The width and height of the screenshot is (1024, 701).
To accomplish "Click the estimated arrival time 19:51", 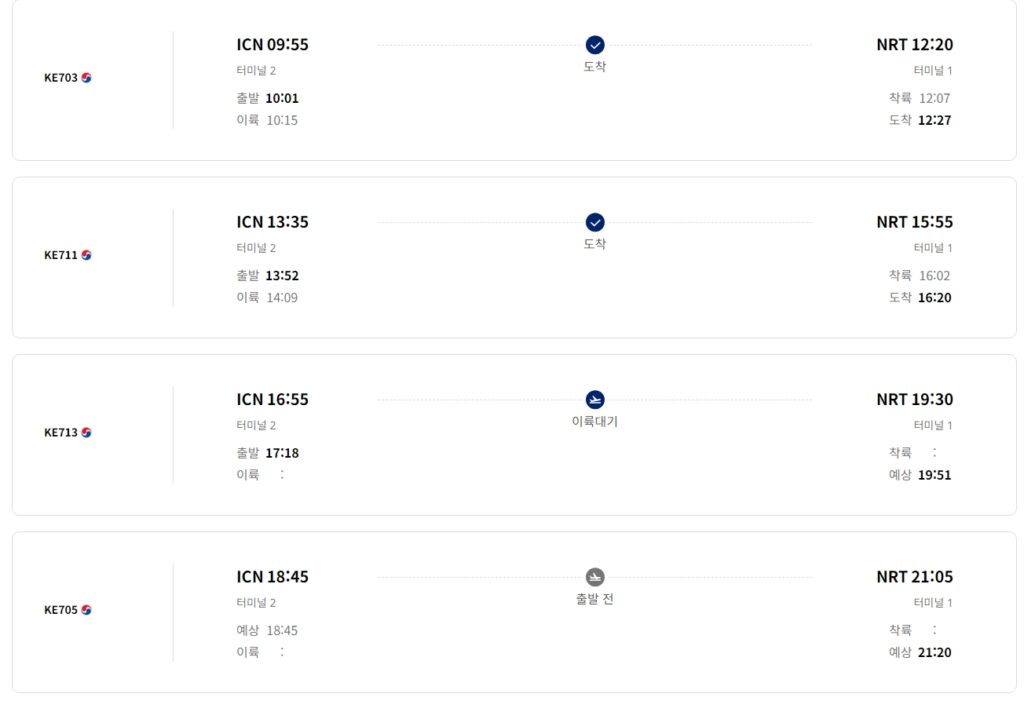I will [935, 475].
